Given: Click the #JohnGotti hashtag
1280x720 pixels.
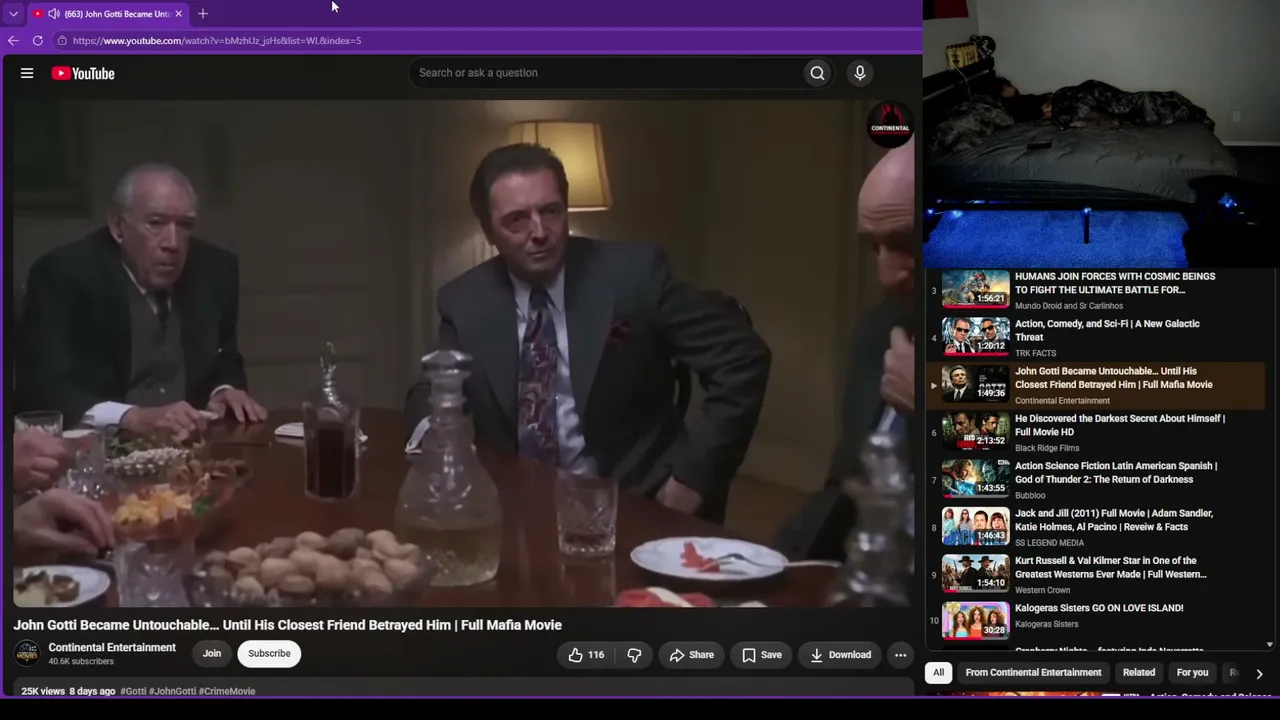Looking at the screenshot, I should coord(172,691).
